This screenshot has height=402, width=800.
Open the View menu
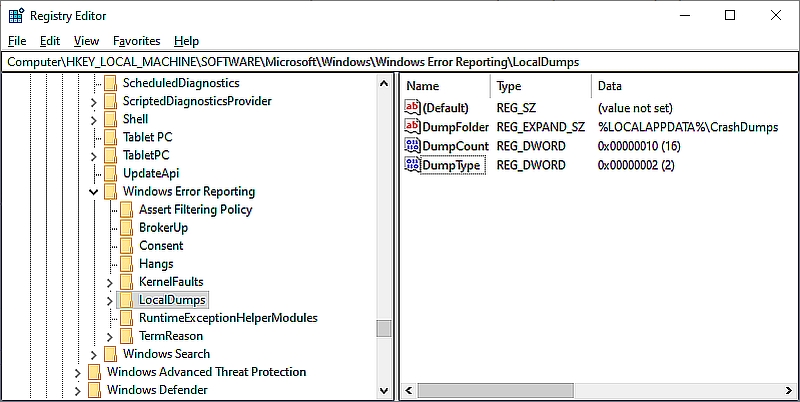coord(86,41)
